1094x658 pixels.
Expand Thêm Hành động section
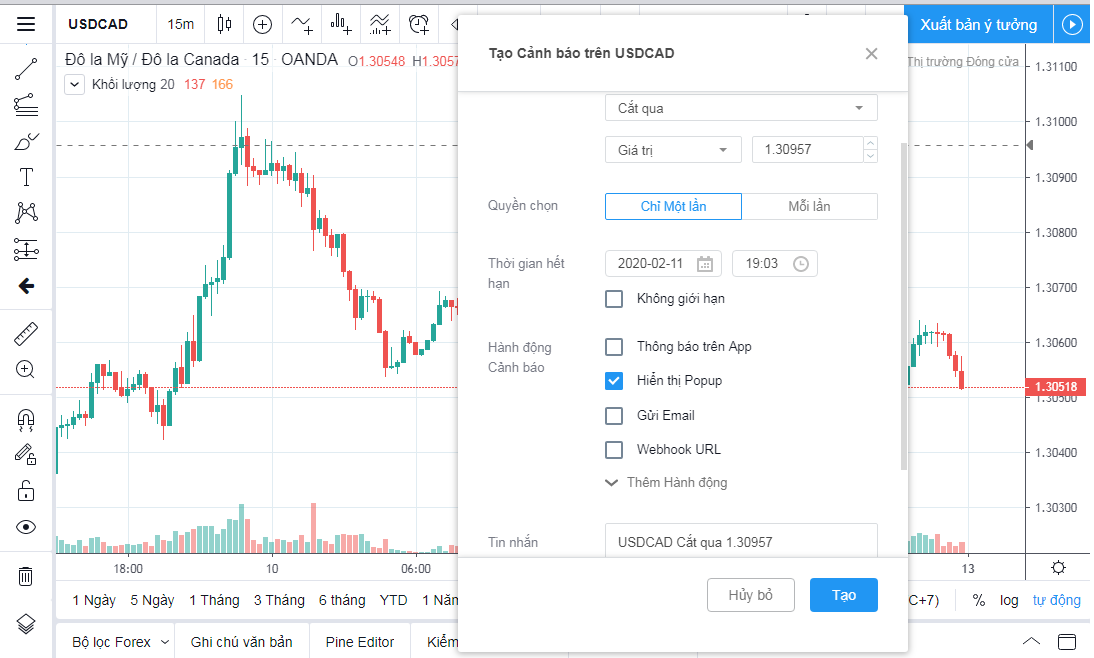pos(666,483)
